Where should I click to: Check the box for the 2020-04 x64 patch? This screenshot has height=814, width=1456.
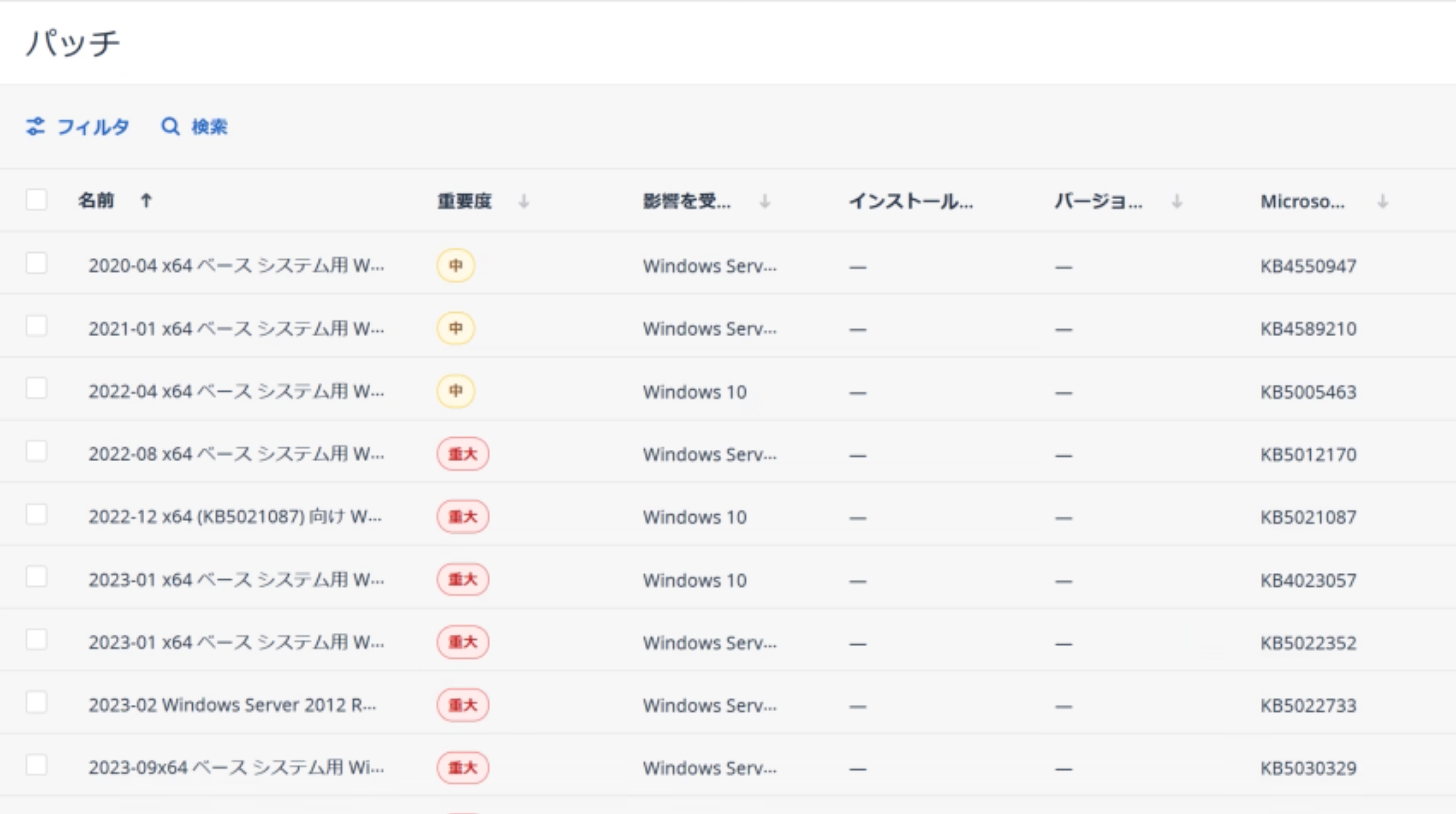36,263
